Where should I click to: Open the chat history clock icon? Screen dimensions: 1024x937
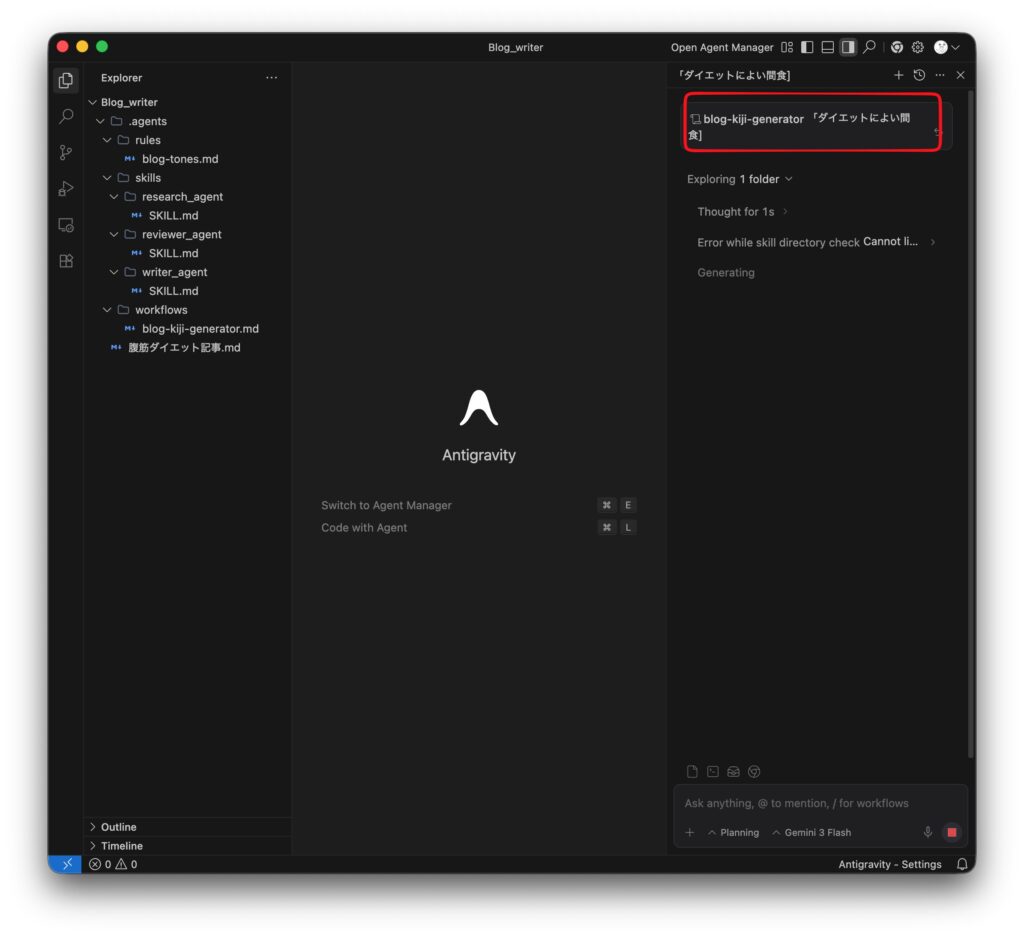(x=919, y=75)
